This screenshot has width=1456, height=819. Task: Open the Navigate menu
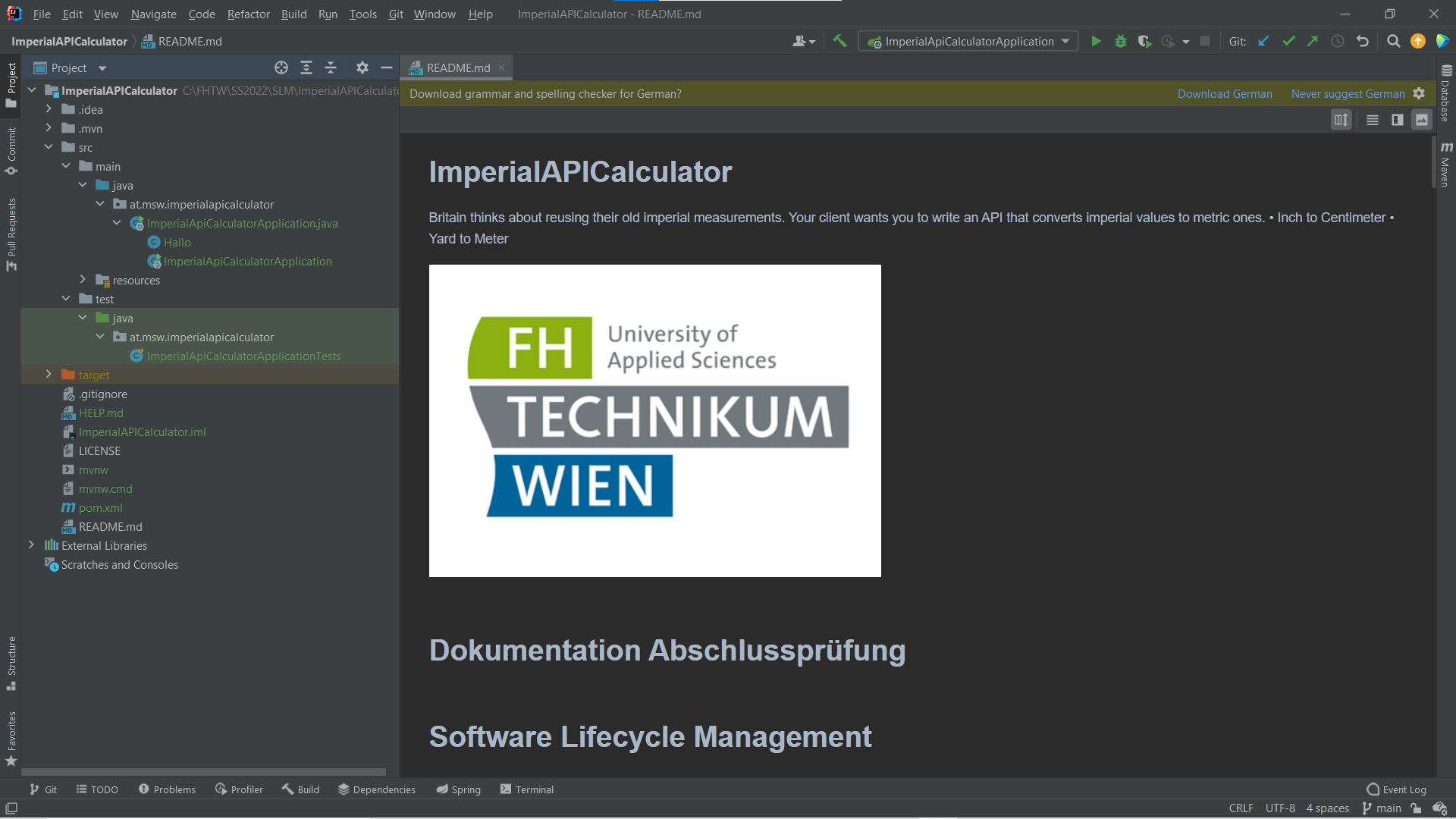[x=153, y=14]
